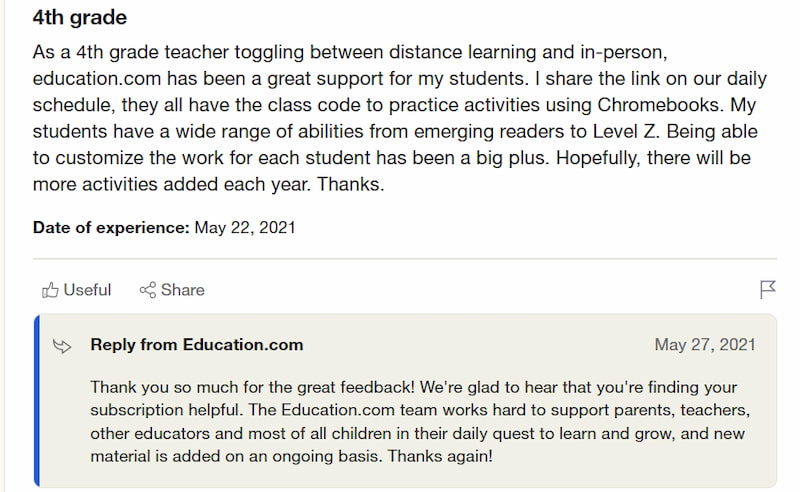Mark the review as Useful
Viewport: 800px width, 492px height.
click(77, 290)
